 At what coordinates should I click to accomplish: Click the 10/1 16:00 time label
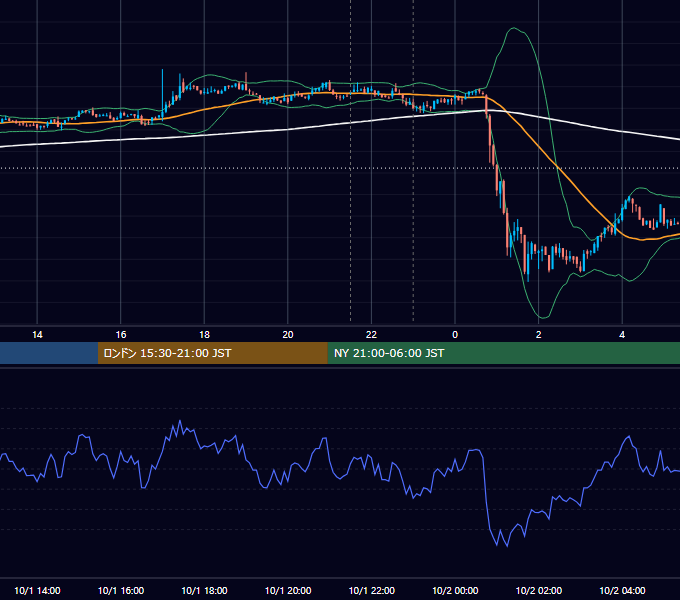[121, 590]
